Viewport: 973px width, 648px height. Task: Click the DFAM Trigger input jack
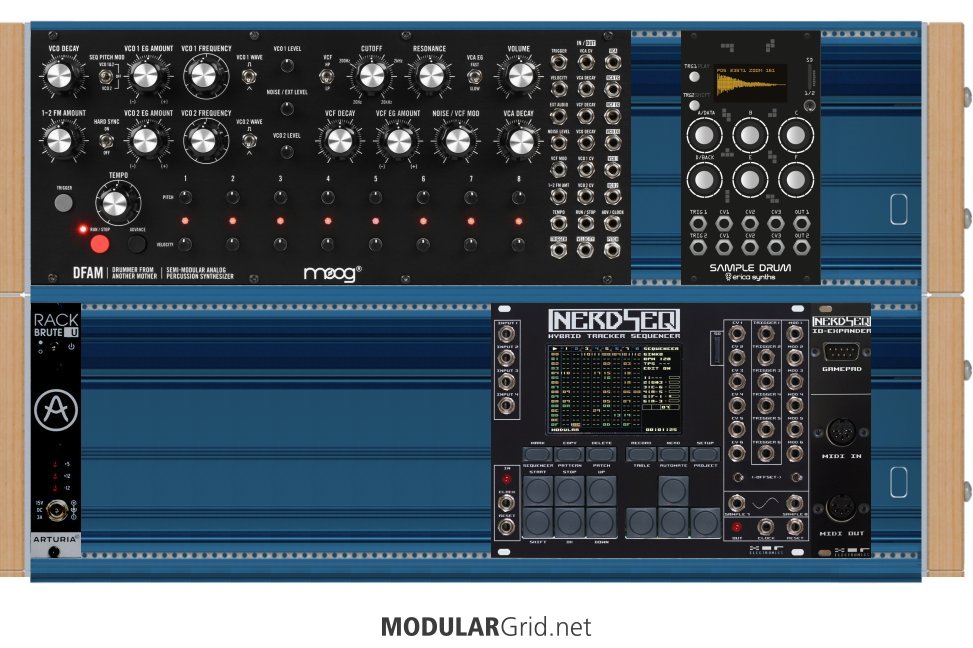tap(558, 63)
